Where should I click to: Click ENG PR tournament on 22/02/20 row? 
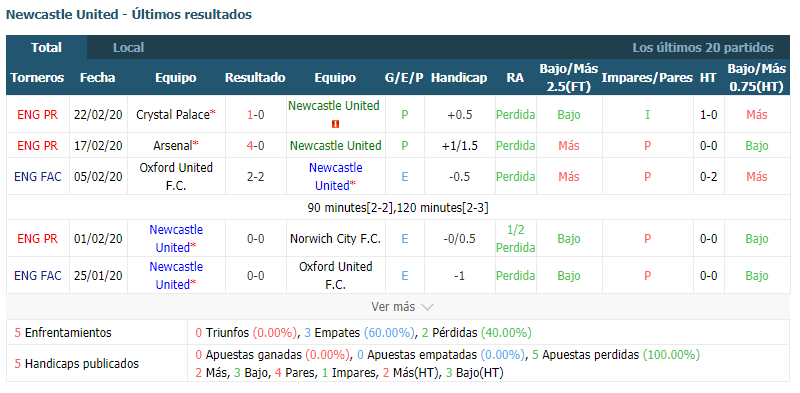38,115
